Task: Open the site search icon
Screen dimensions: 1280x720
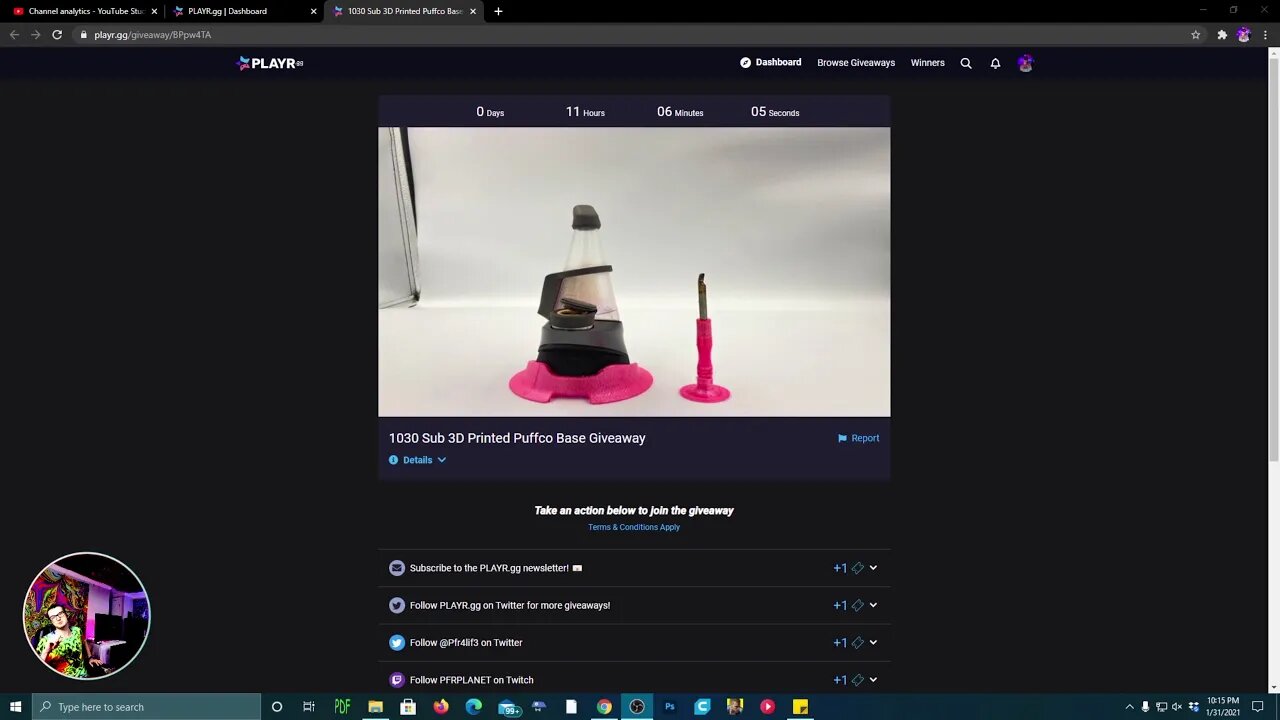Action: 966,63
